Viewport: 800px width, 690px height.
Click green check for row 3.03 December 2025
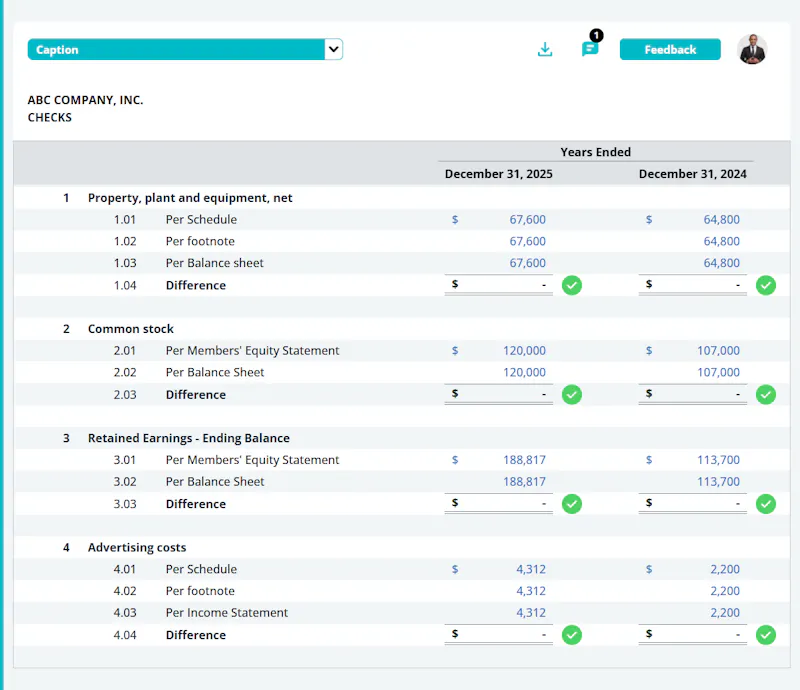point(572,504)
